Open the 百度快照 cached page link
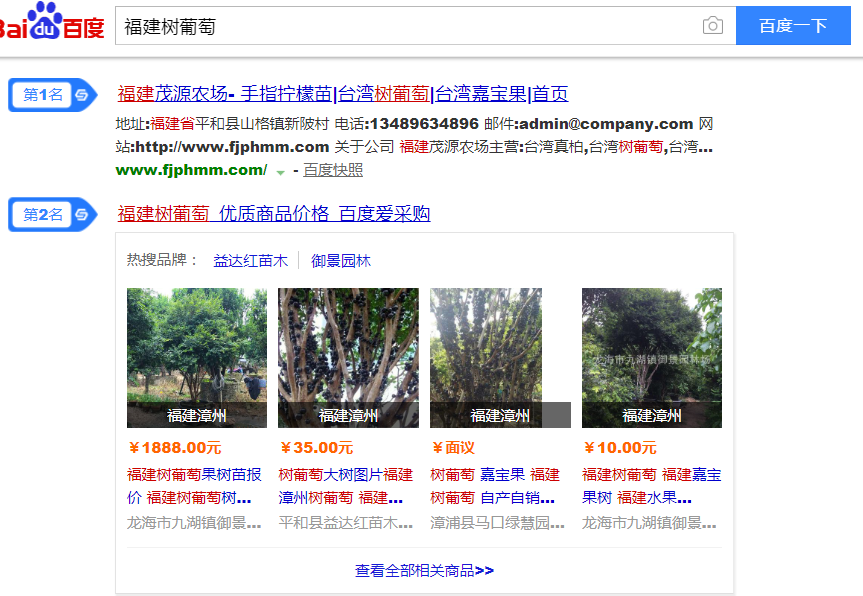This screenshot has height=596, width=863. point(333,171)
